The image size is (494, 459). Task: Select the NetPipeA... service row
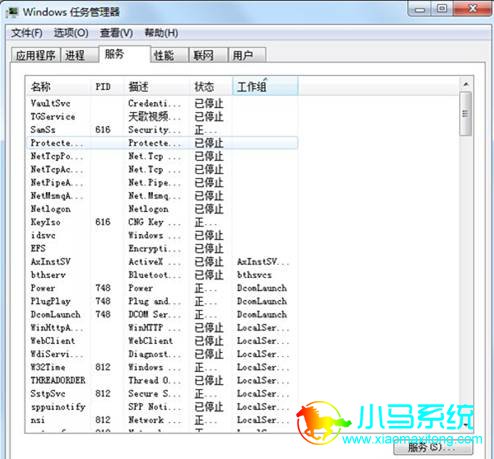coord(162,183)
